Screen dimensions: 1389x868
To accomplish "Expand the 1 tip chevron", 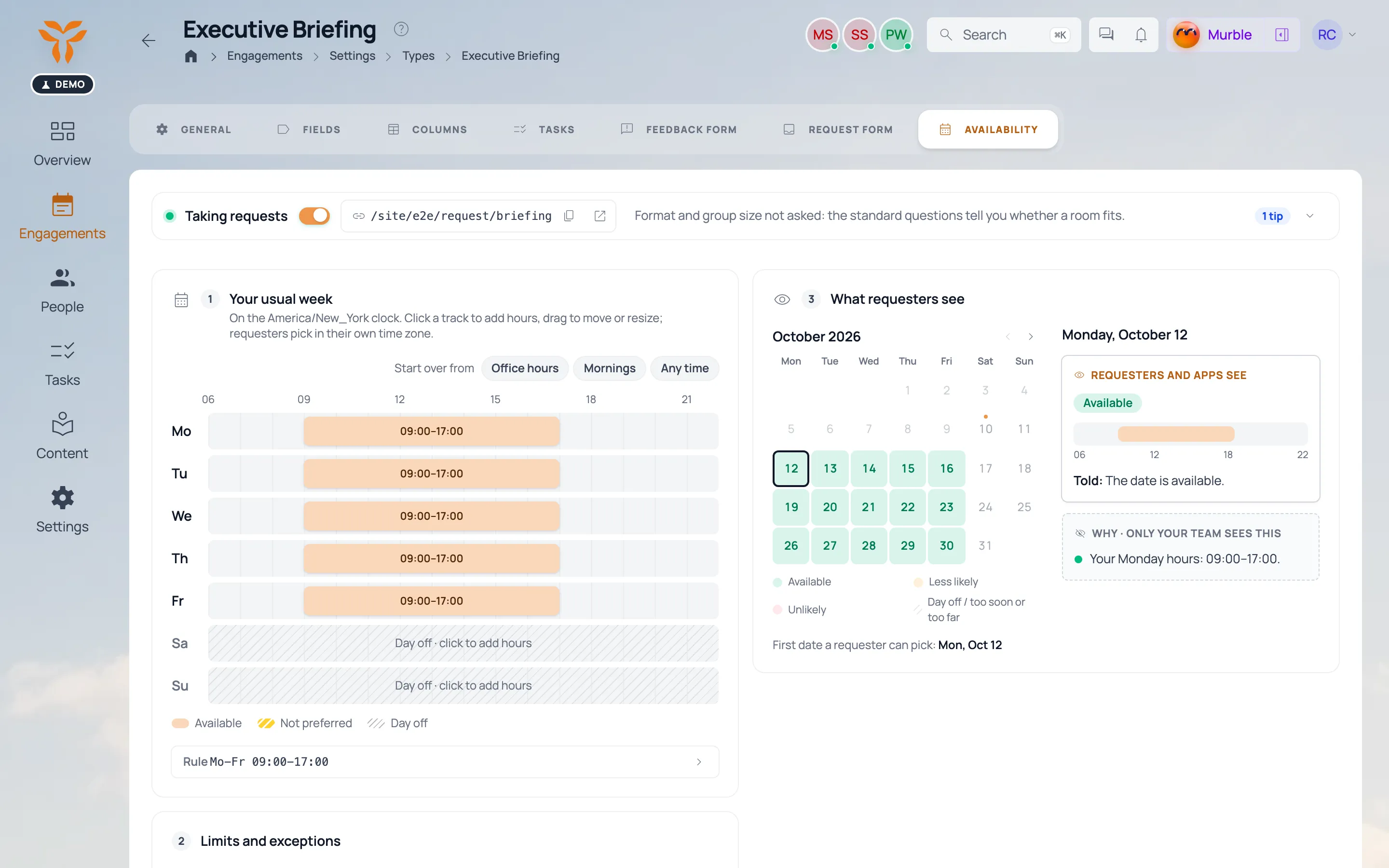I will pyautogui.click(x=1310, y=216).
